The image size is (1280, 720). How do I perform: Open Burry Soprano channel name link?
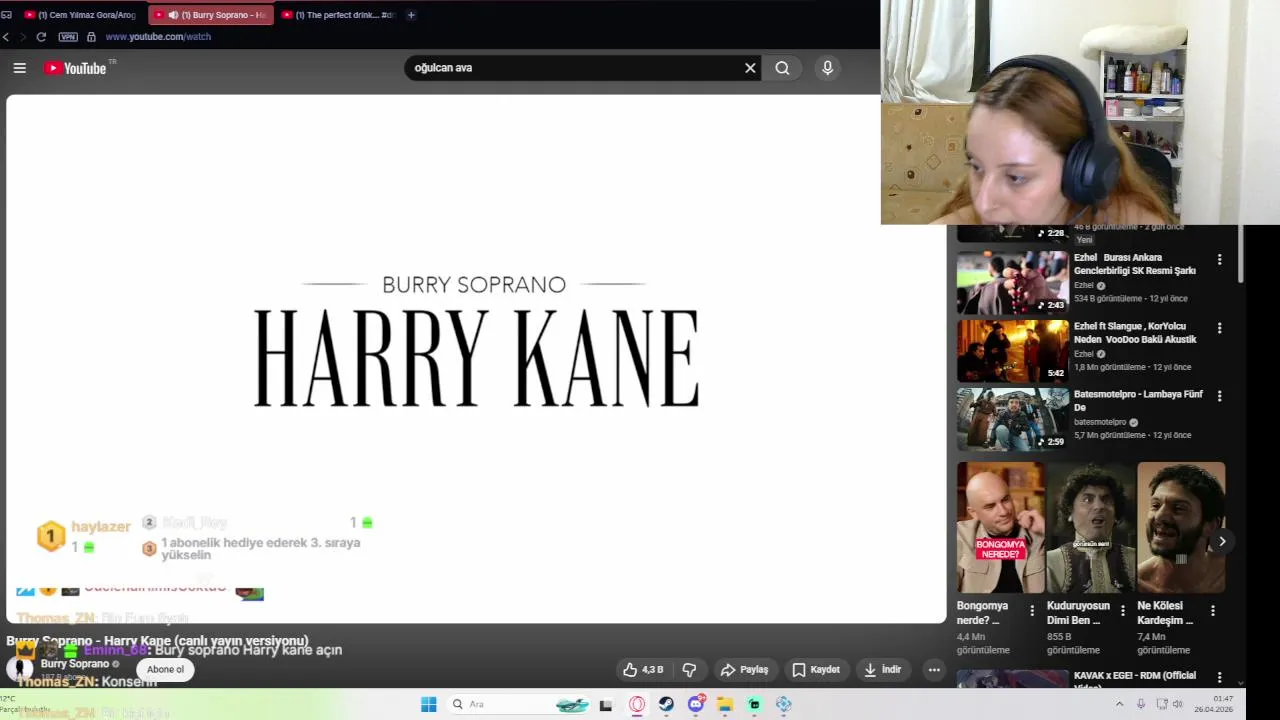point(75,664)
